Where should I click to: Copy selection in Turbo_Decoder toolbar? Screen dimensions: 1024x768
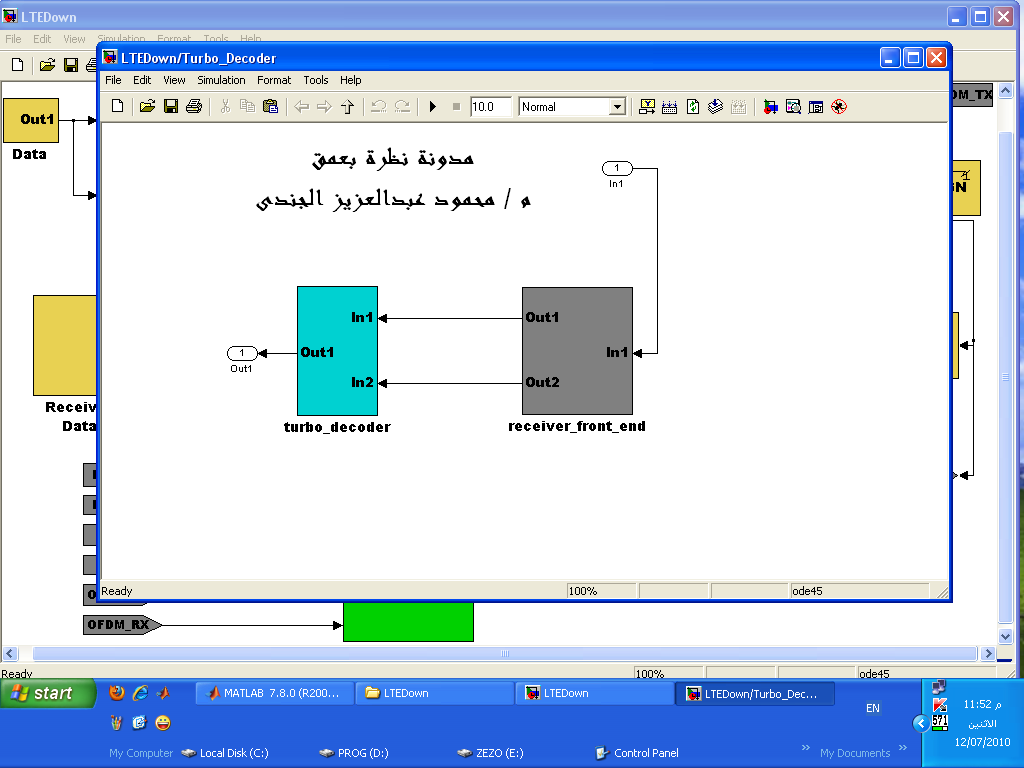click(x=248, y=106)
